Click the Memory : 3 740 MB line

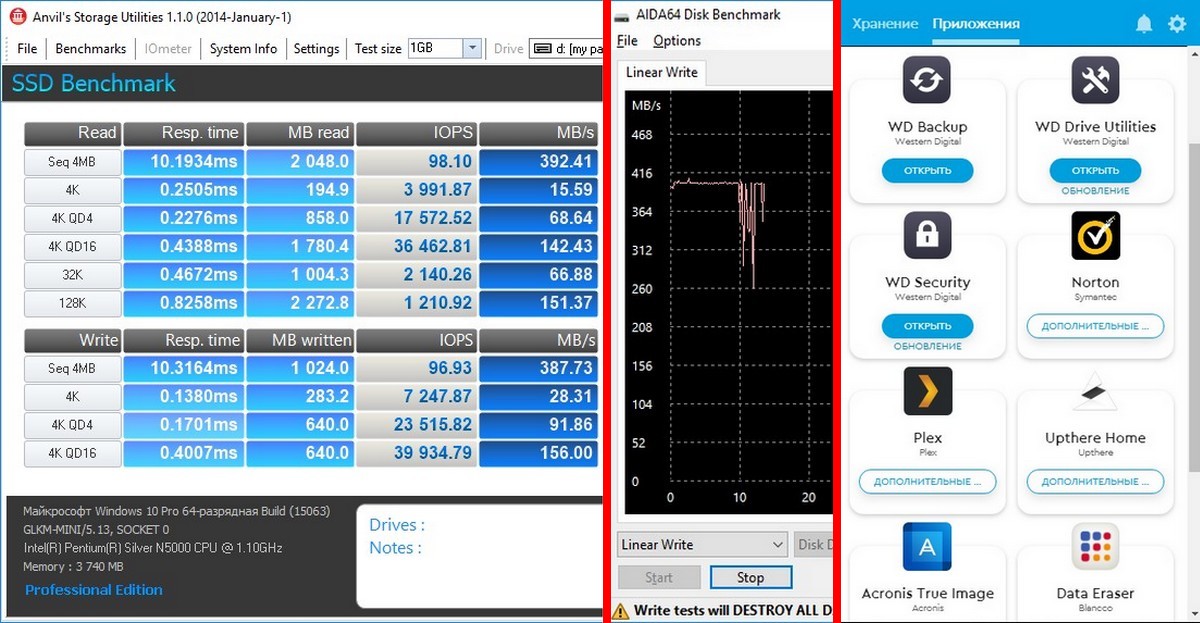tap(74, 567)
